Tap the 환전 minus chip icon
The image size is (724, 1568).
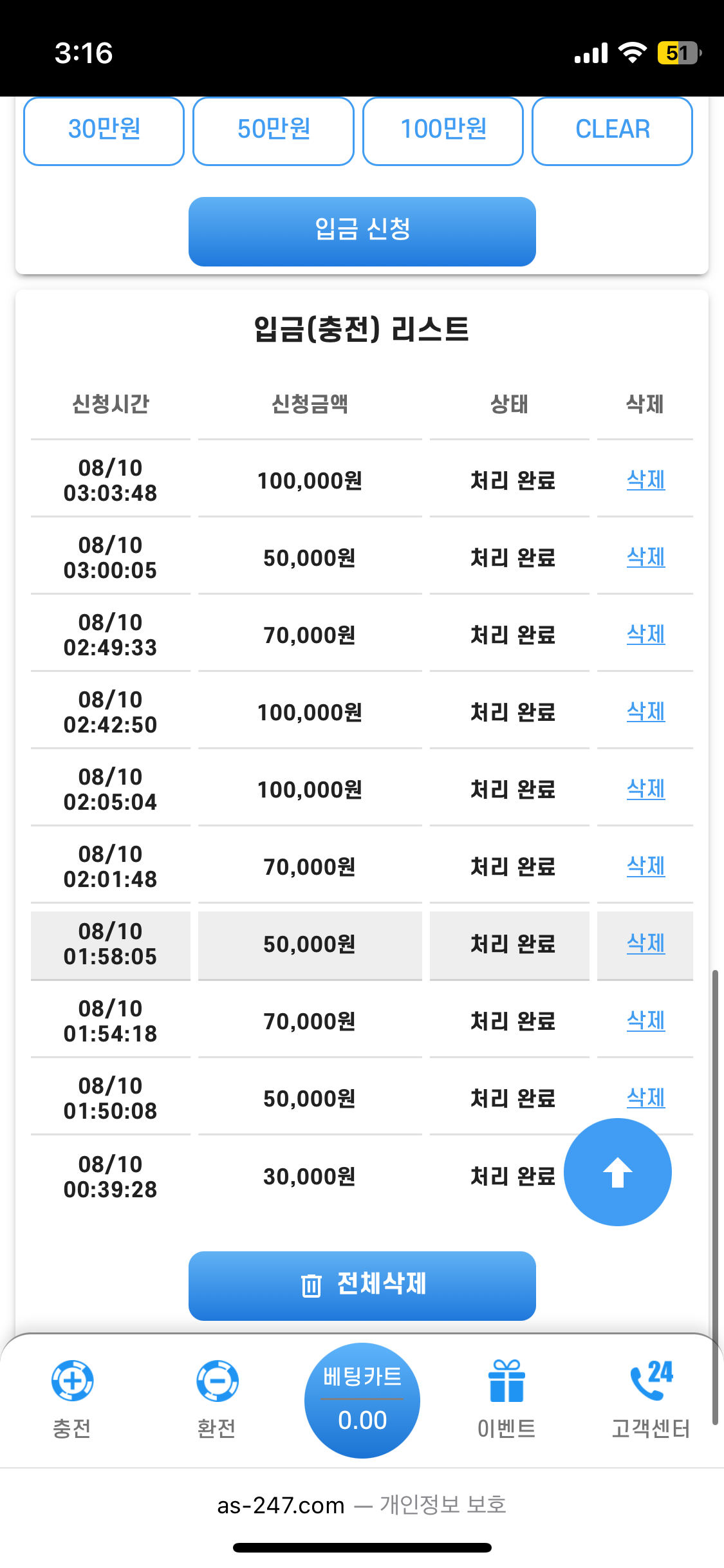[x=217, y=1380]
